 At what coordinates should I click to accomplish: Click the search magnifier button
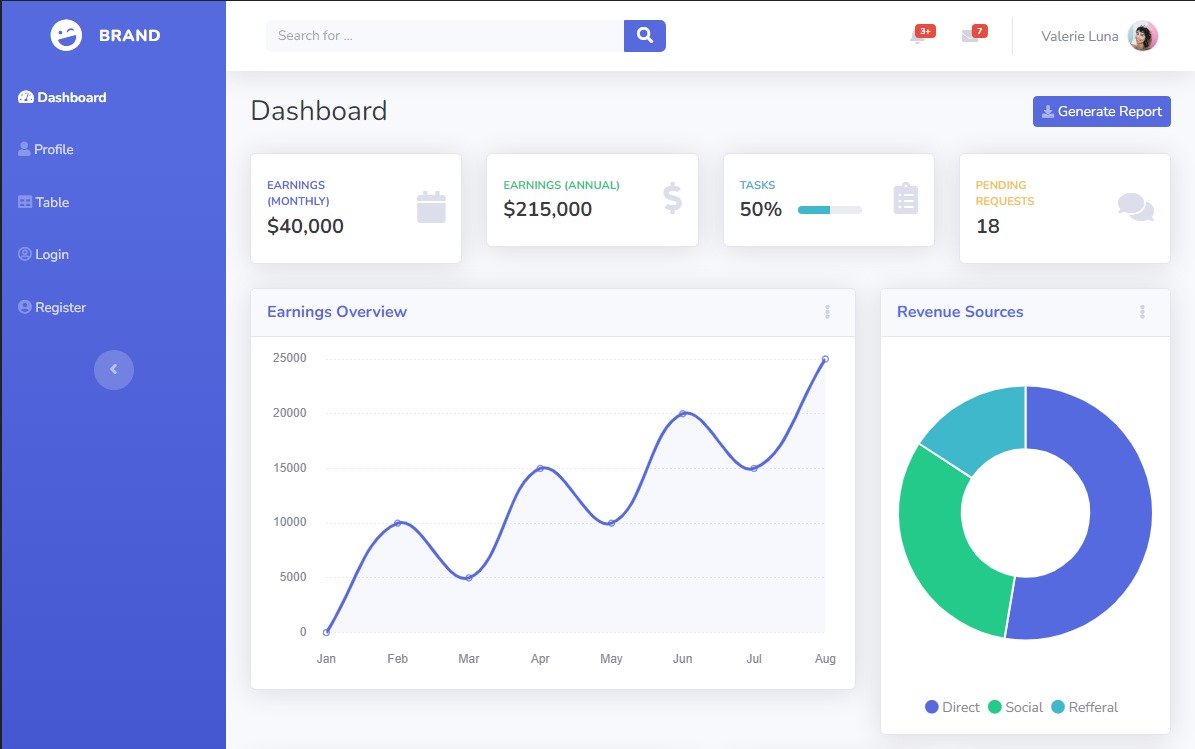(x=645, y=36)
